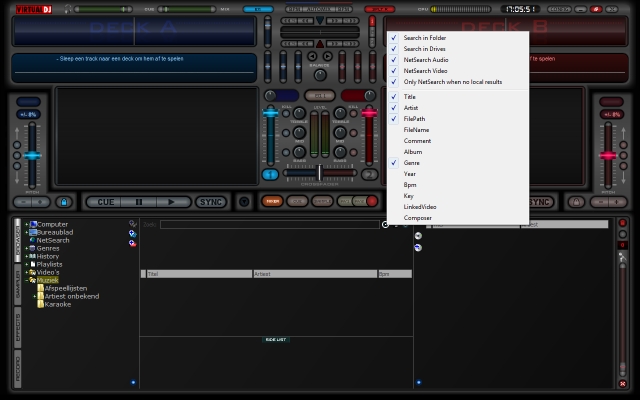Pause Deck A playback
This screenshot has width=640, height=400.
[139, 202]
